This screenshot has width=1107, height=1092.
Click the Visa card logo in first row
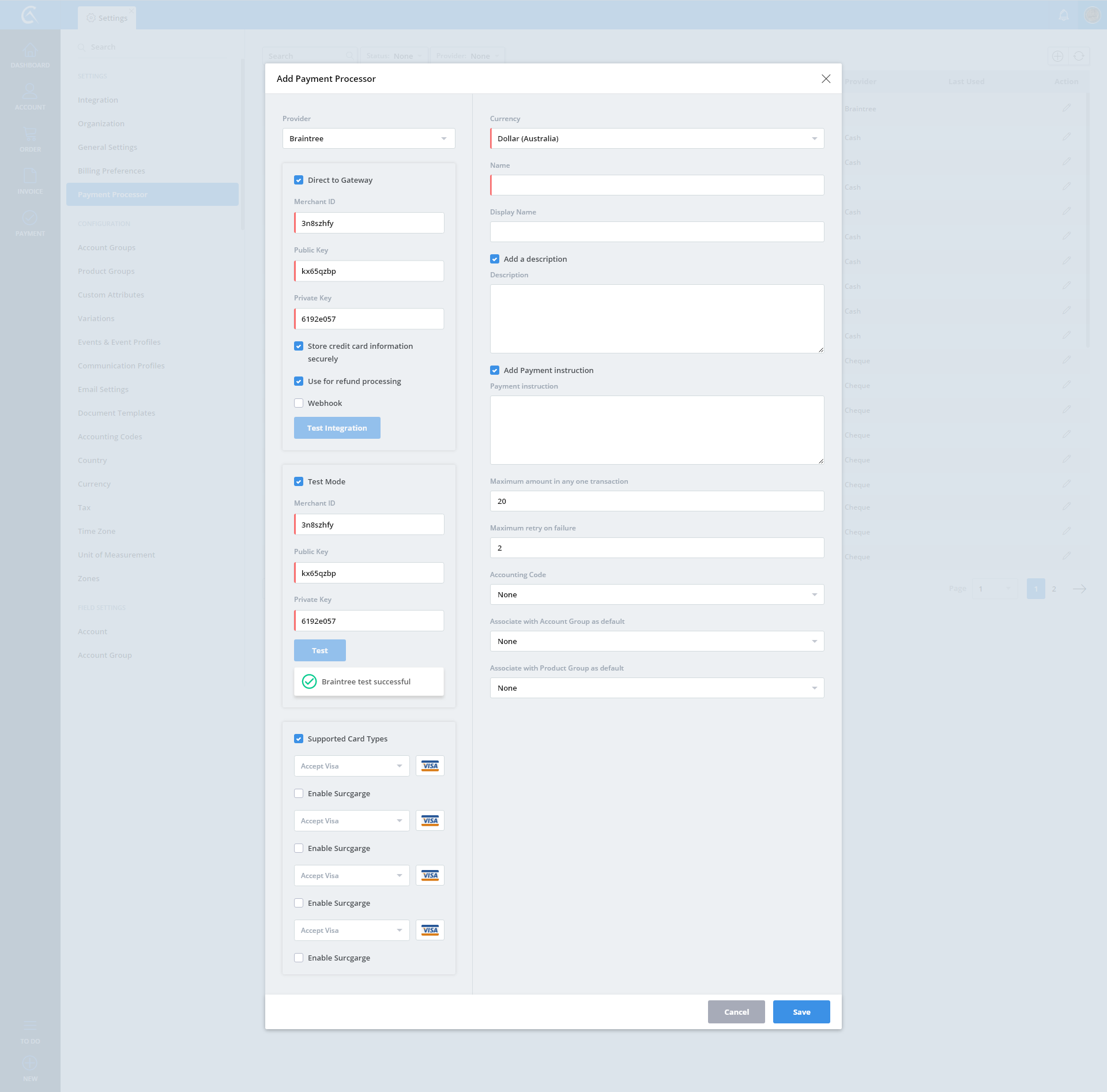[x=430, y=766]
